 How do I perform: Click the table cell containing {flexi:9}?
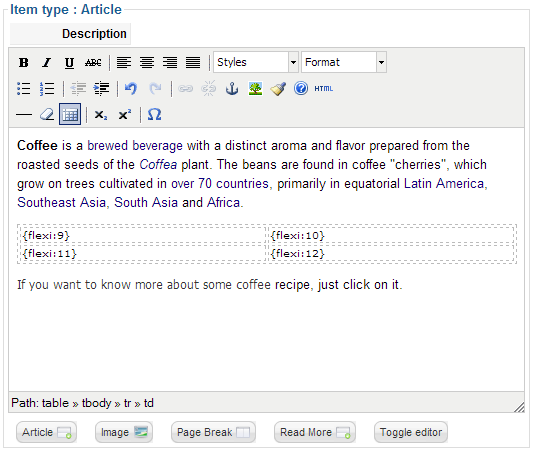pyautogui.click(x=143, y=235)
